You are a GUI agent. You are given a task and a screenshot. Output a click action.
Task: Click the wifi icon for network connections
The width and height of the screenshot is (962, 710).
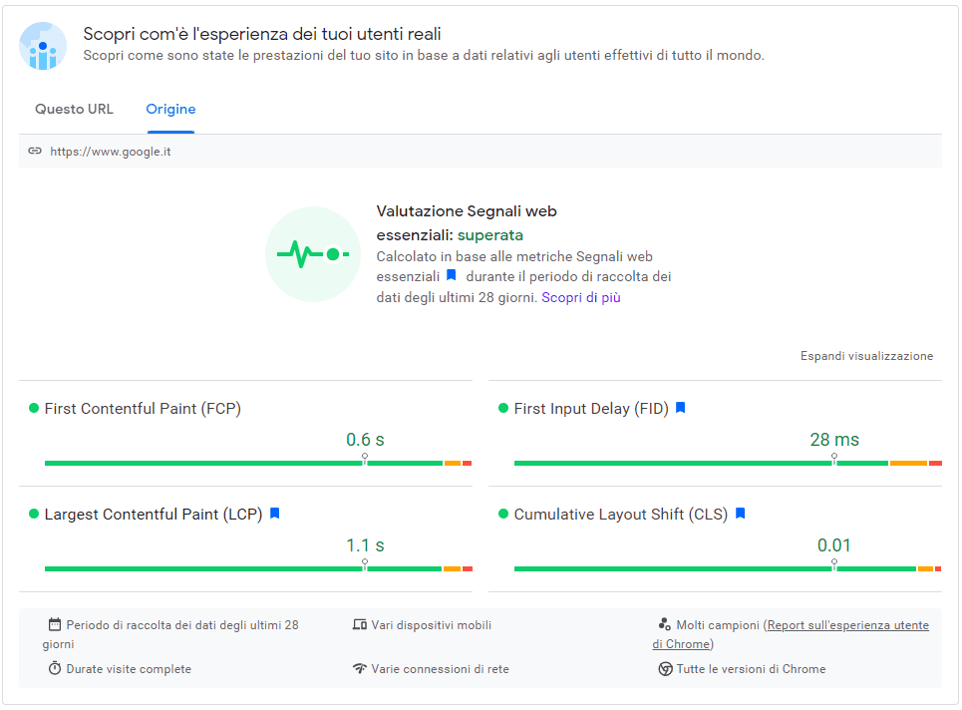tap(360, 668)
